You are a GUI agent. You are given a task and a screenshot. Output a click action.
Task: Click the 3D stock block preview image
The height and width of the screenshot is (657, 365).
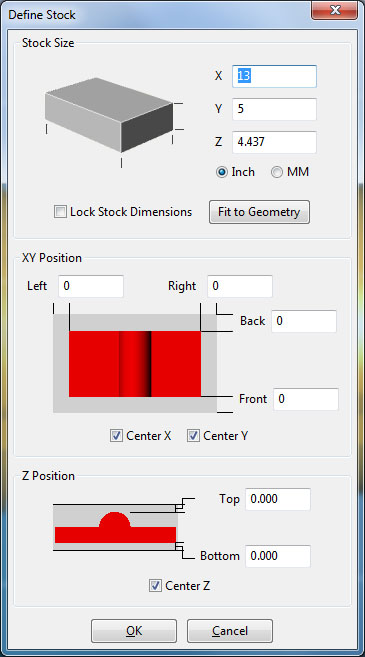tap(114, 122)
